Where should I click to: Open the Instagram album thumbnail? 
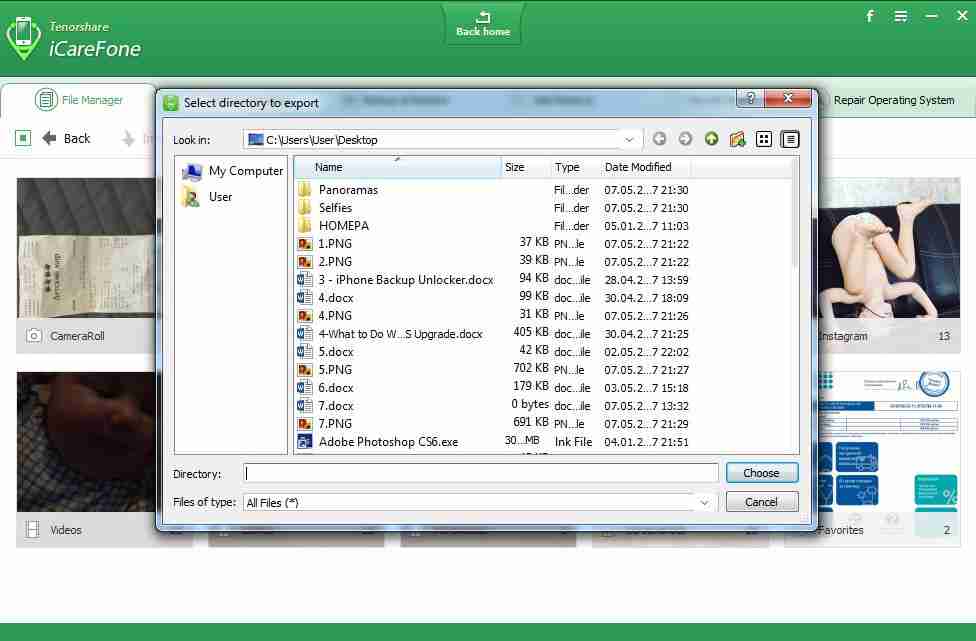coord(889,248)
